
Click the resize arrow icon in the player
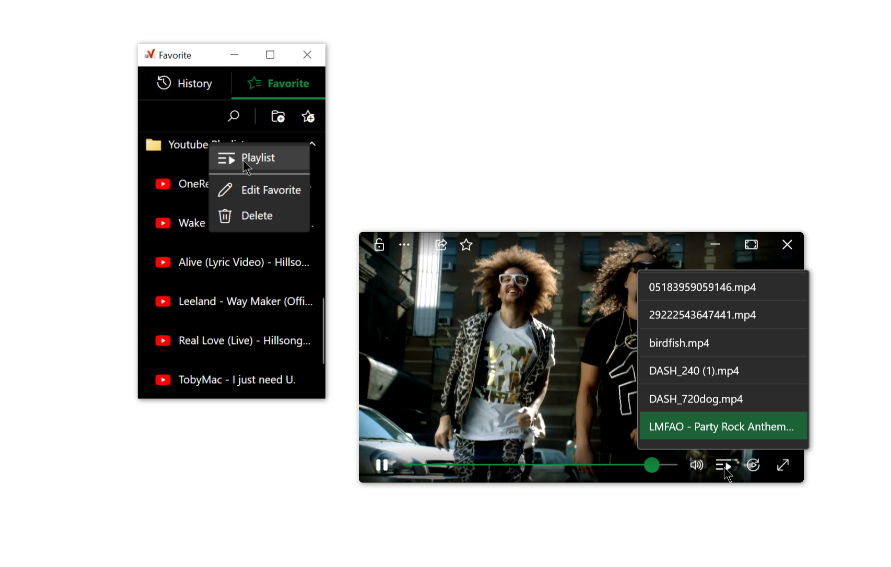point(783,465)
